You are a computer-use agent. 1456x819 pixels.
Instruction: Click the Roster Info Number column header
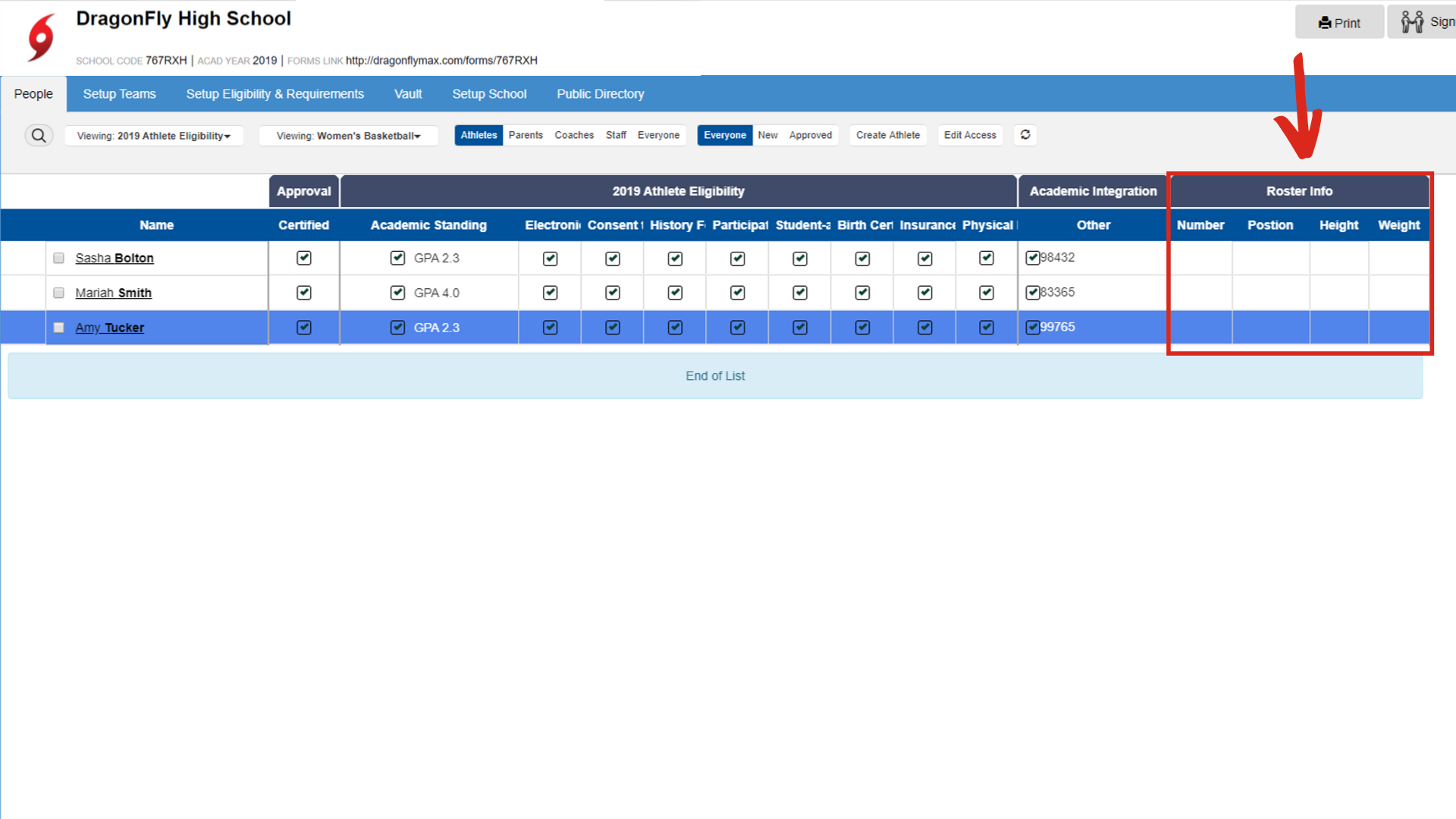click(x=1200, y=225)
